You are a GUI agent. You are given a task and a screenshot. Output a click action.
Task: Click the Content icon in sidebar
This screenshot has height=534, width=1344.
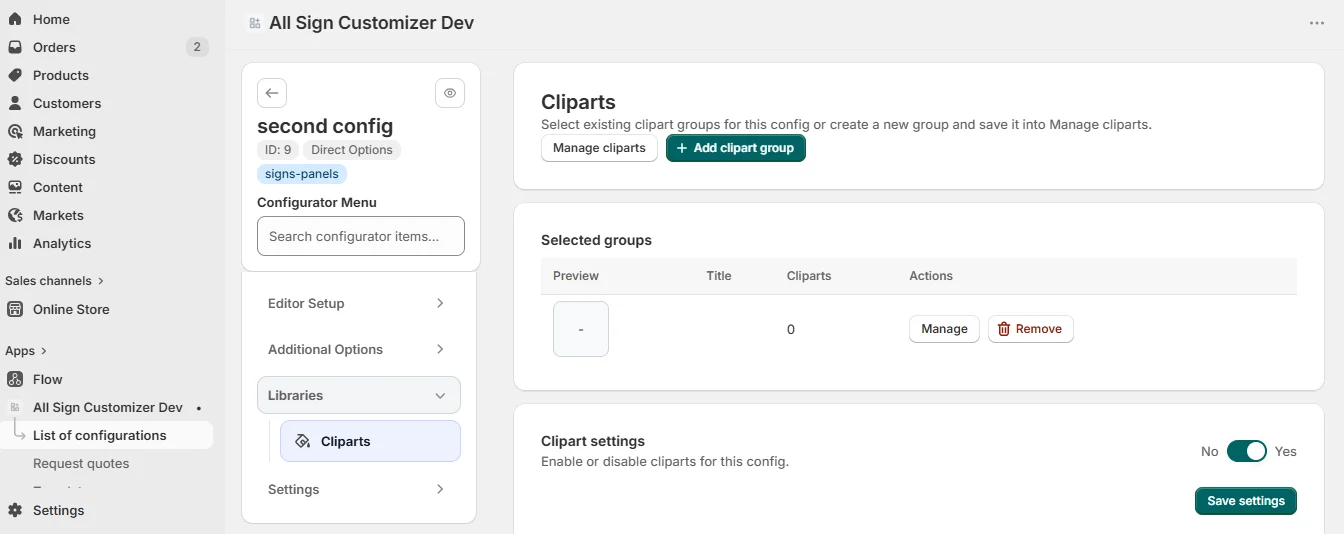[x=15, y=187]
